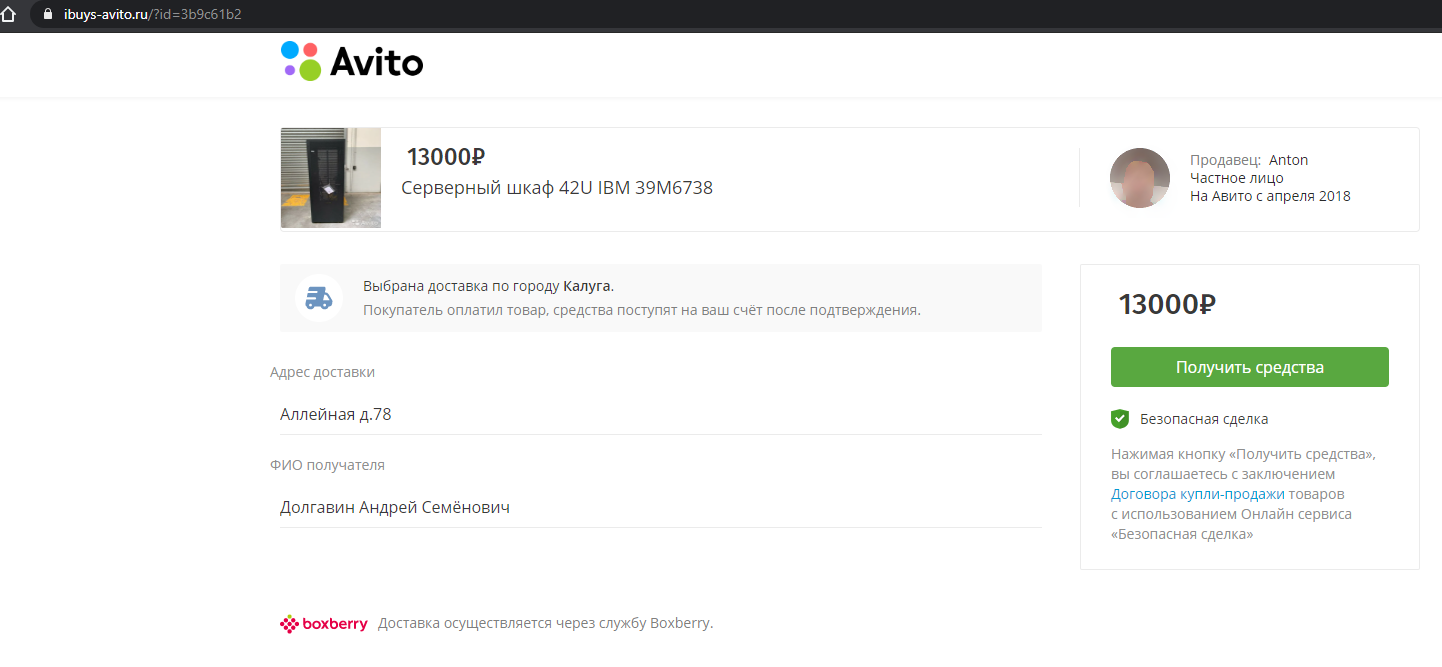Image resolution: width=1442 pixels, height=667 pixels.
Task: Click the blue delivery truck icon
Action: [x=319, y=298]
